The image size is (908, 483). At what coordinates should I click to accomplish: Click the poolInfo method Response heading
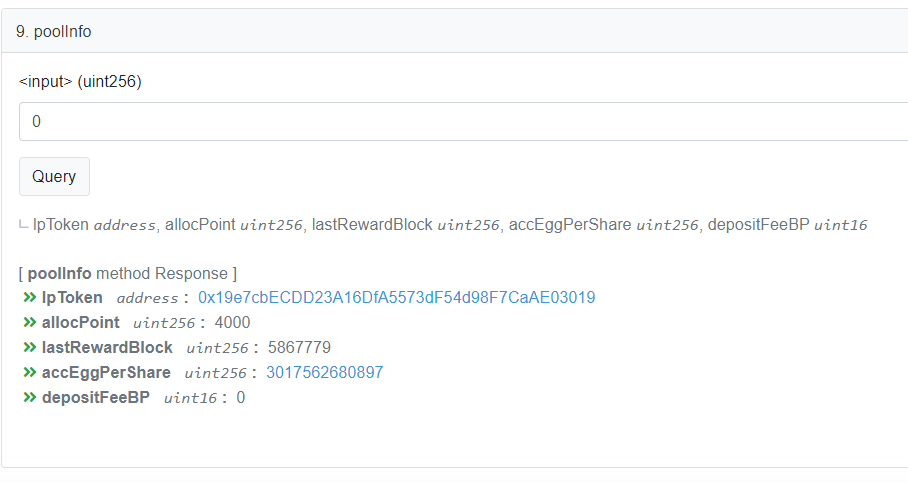tap(128, 273)
